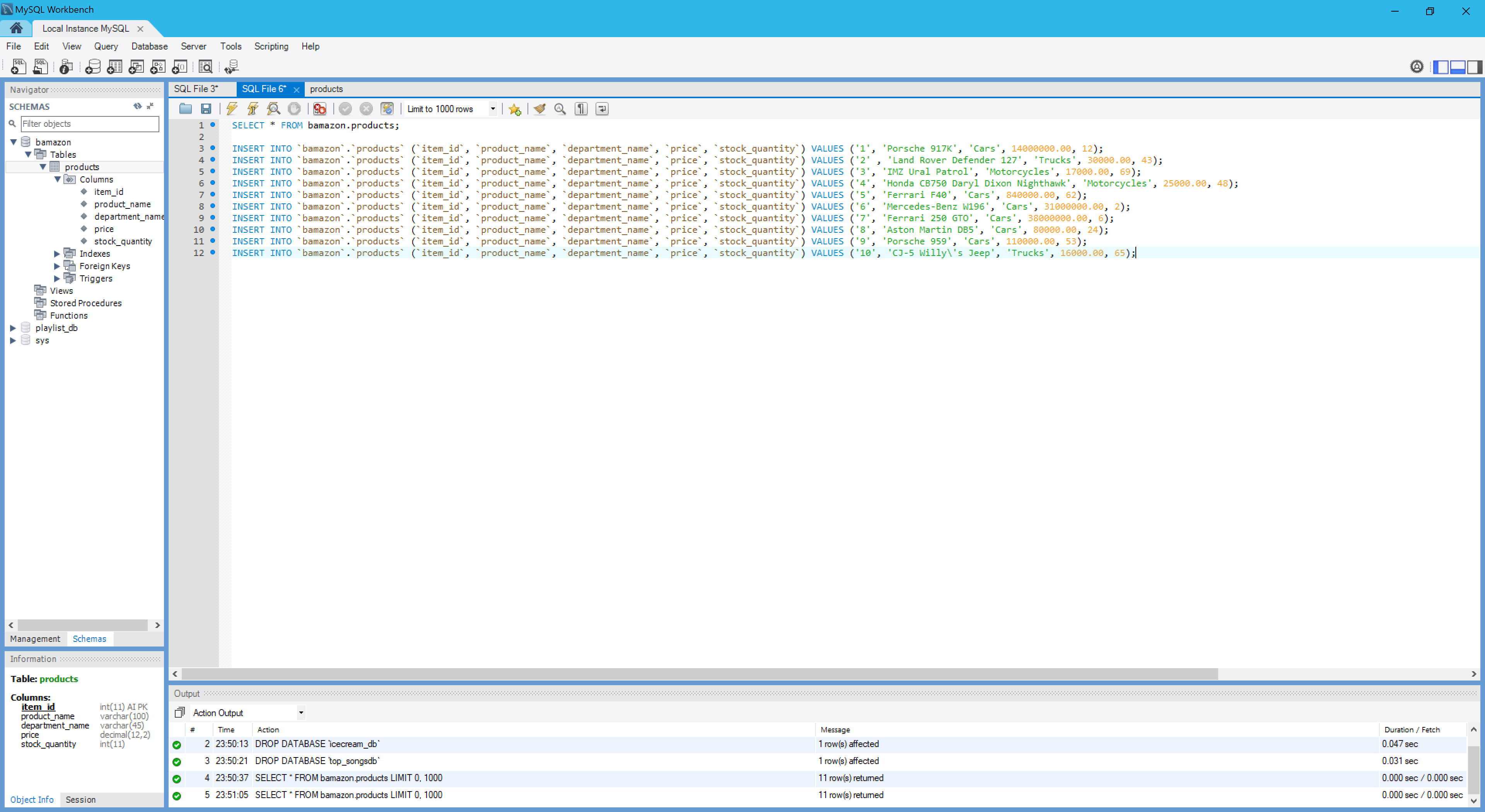The width and height of the screenshot is (1485, 812).
Task: Execute the SQL script with lightning icon
Action: click(x=232, y=108)
